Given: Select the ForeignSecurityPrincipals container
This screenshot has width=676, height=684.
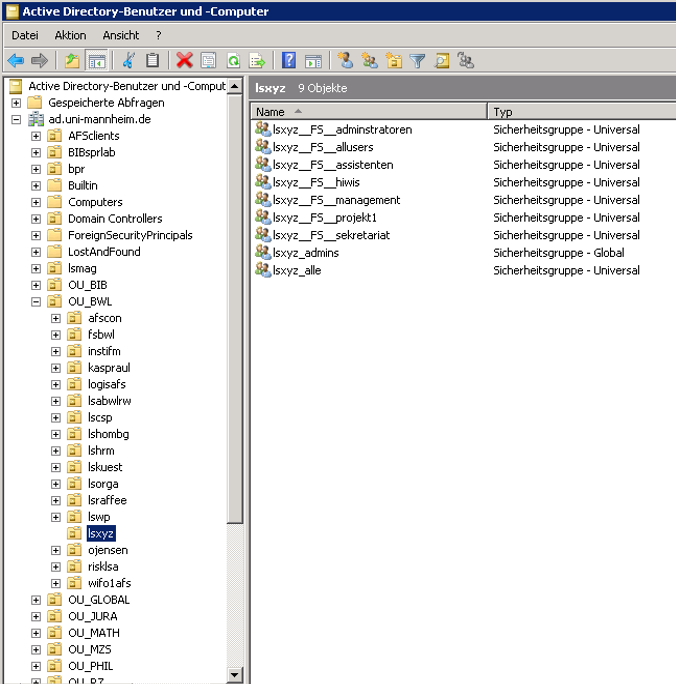Looking at the screenshot, I should (130, 235).
